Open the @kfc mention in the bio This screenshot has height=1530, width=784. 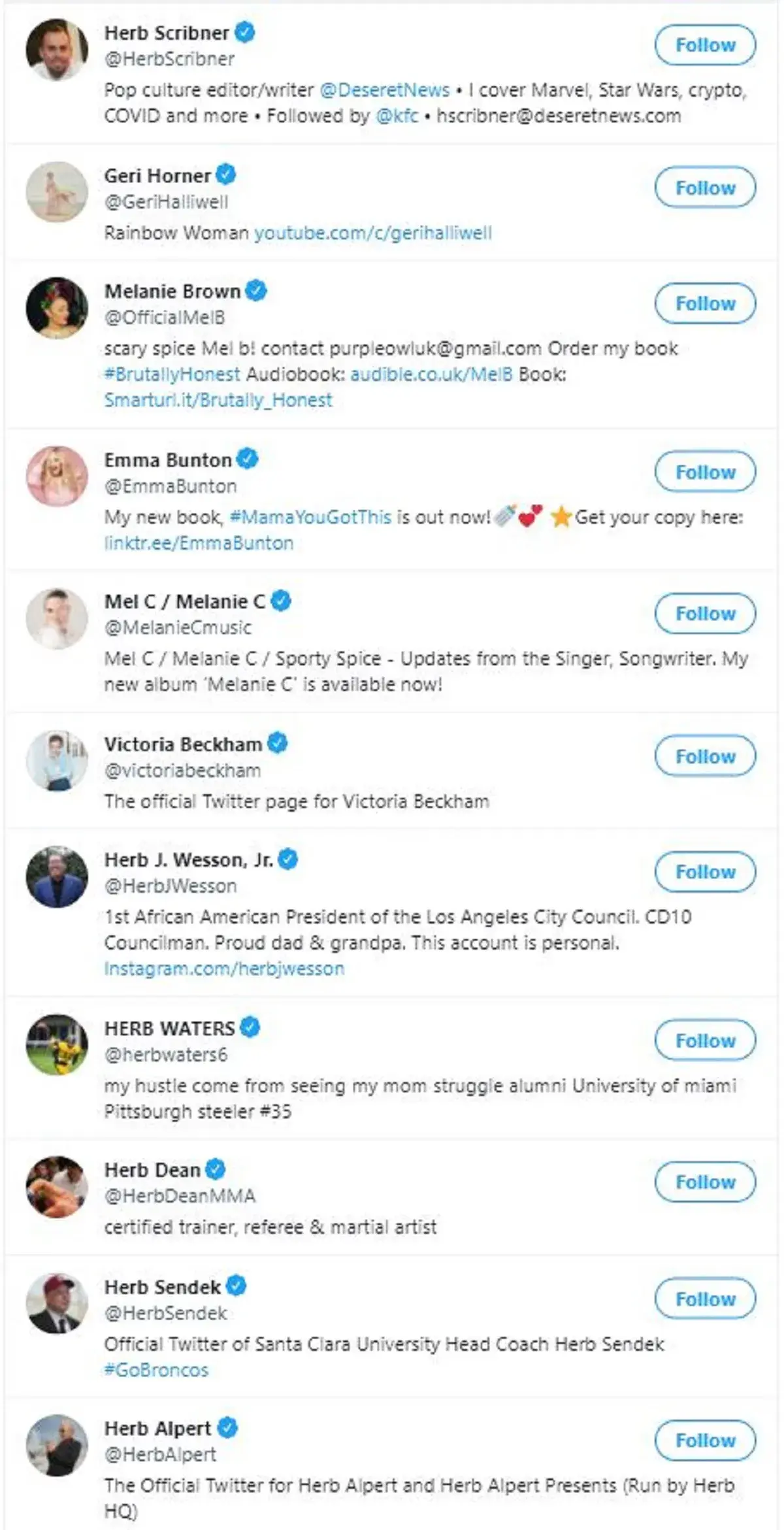[x=397, y=116]
